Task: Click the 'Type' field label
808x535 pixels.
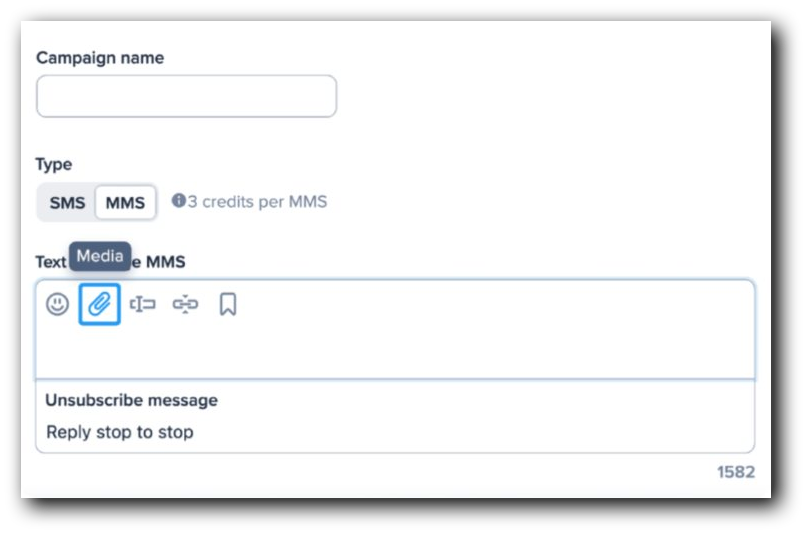Action: coord(54,164)
